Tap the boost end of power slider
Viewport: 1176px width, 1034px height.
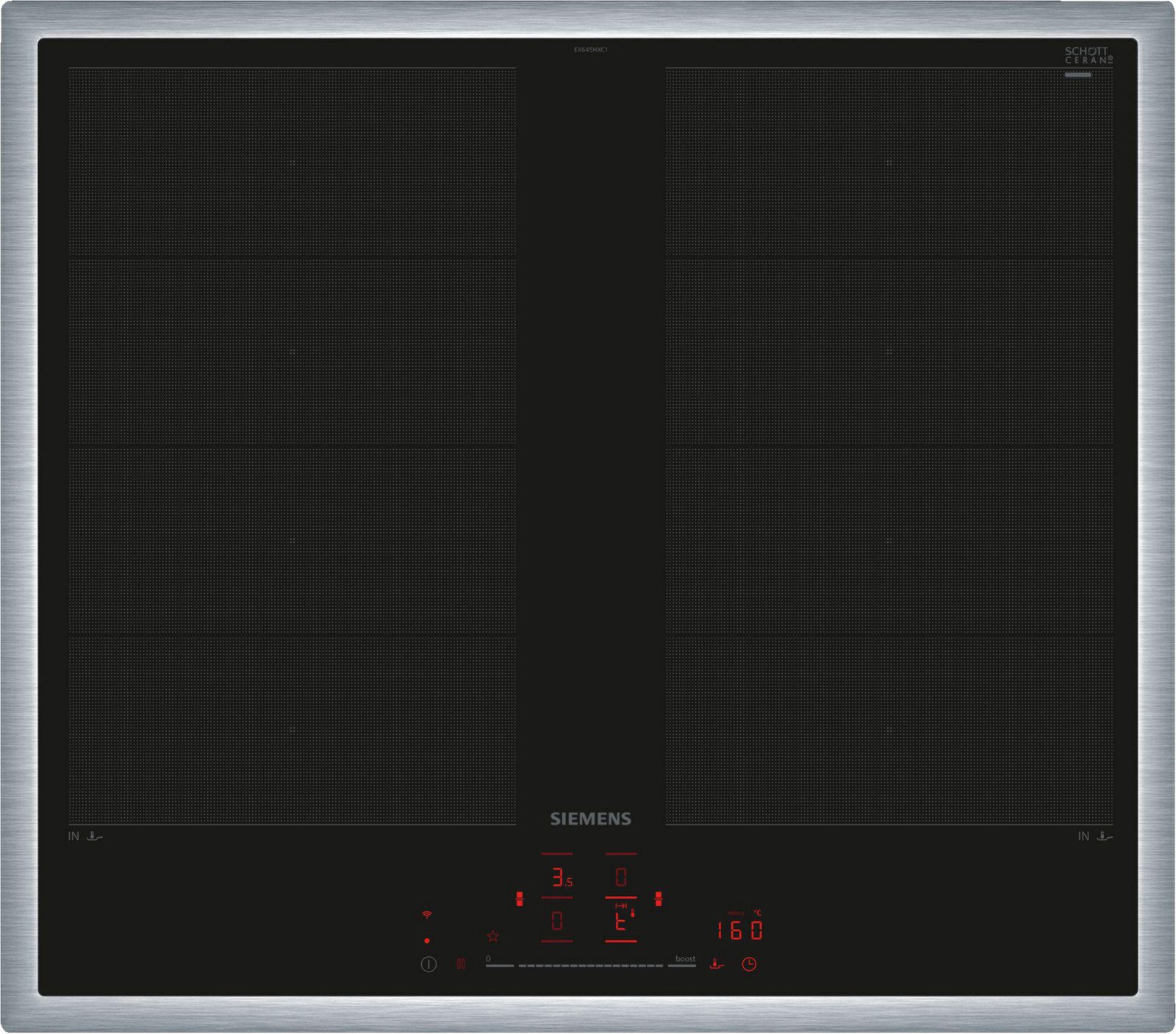(x=683, y=965)
